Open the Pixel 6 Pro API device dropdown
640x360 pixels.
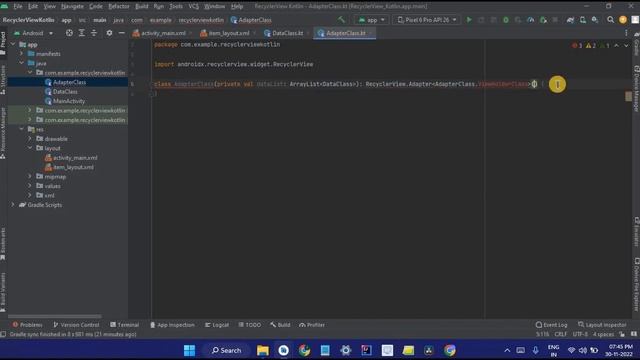427,20
